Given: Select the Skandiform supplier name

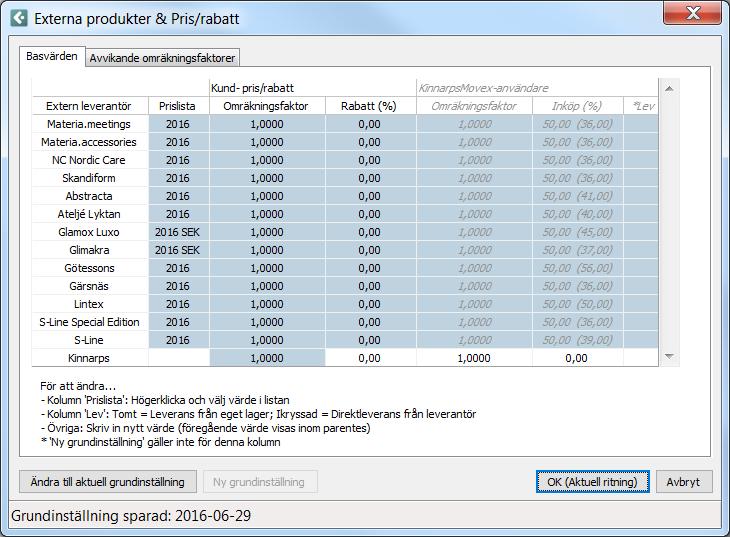Looking at the screenshot, I should (89, 178).
